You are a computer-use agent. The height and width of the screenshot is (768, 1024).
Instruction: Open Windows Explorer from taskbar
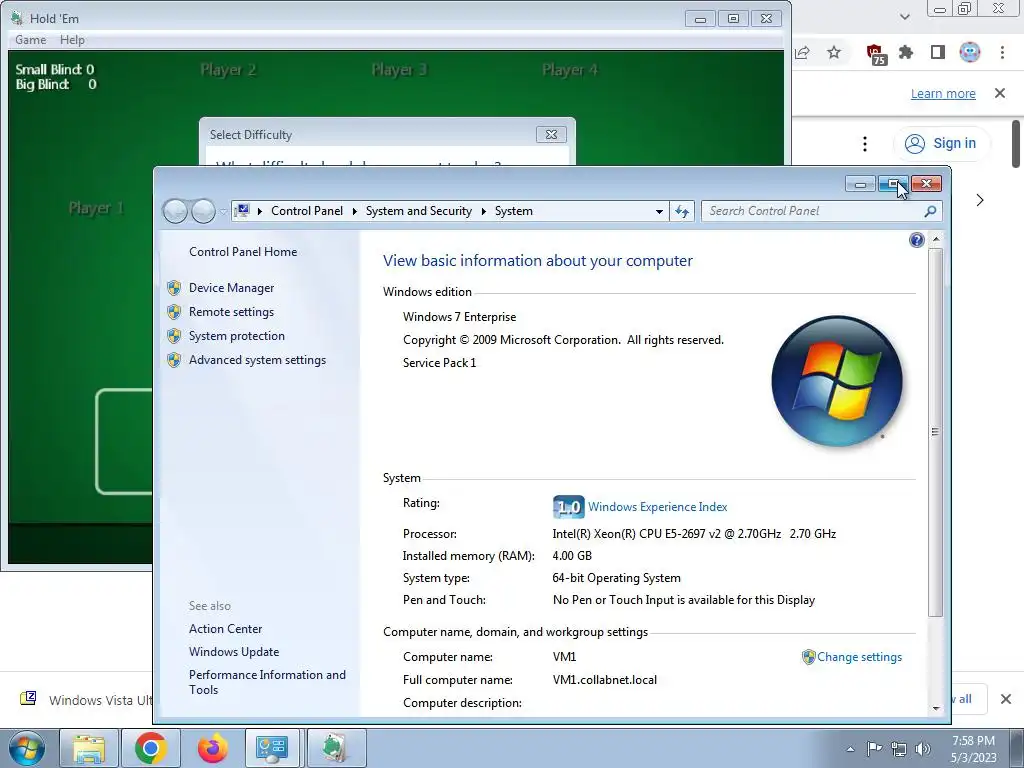click(89, 748)
